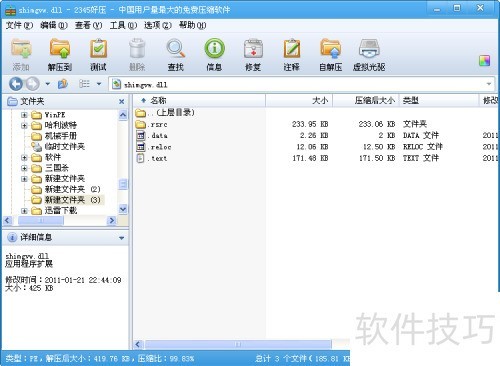
Task: Select the .reloc file icon
Action: [x=141, y=147]
